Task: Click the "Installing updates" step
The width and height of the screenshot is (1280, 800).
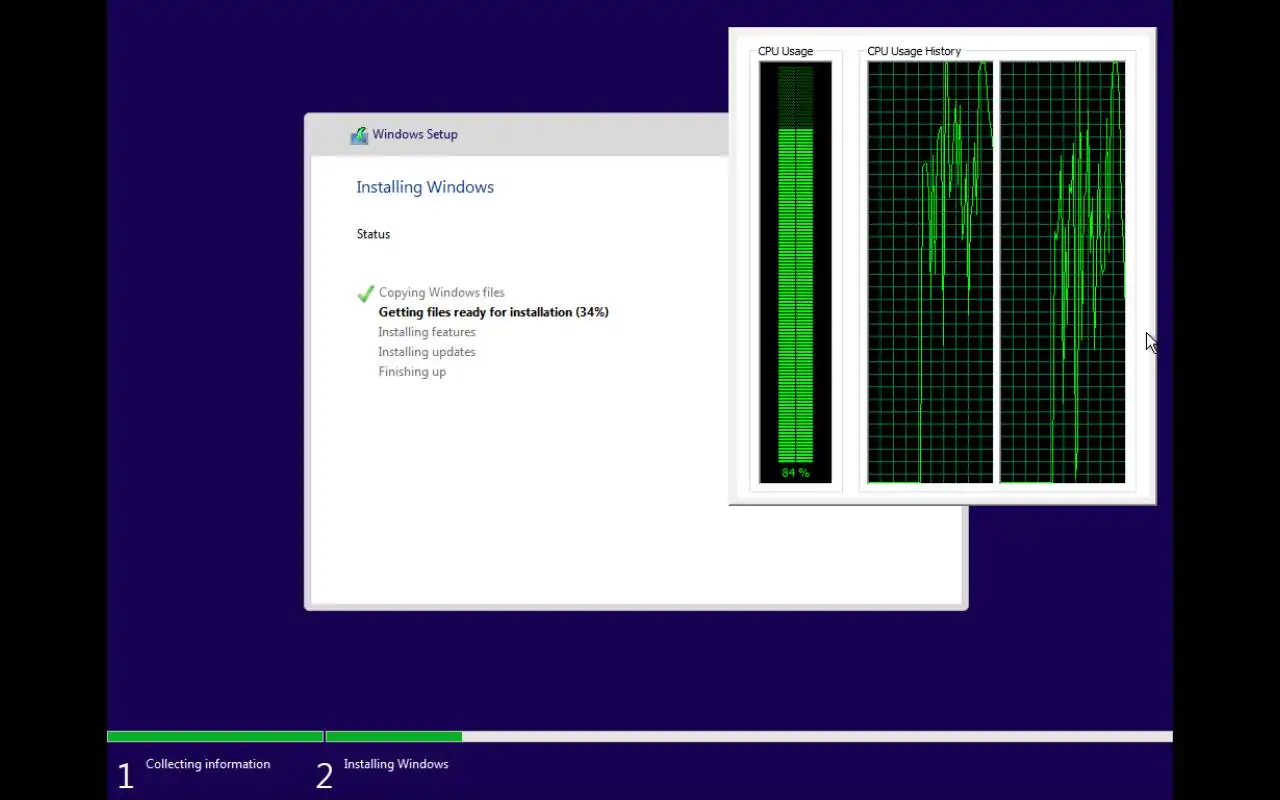Action: click(x=427, y=352)
